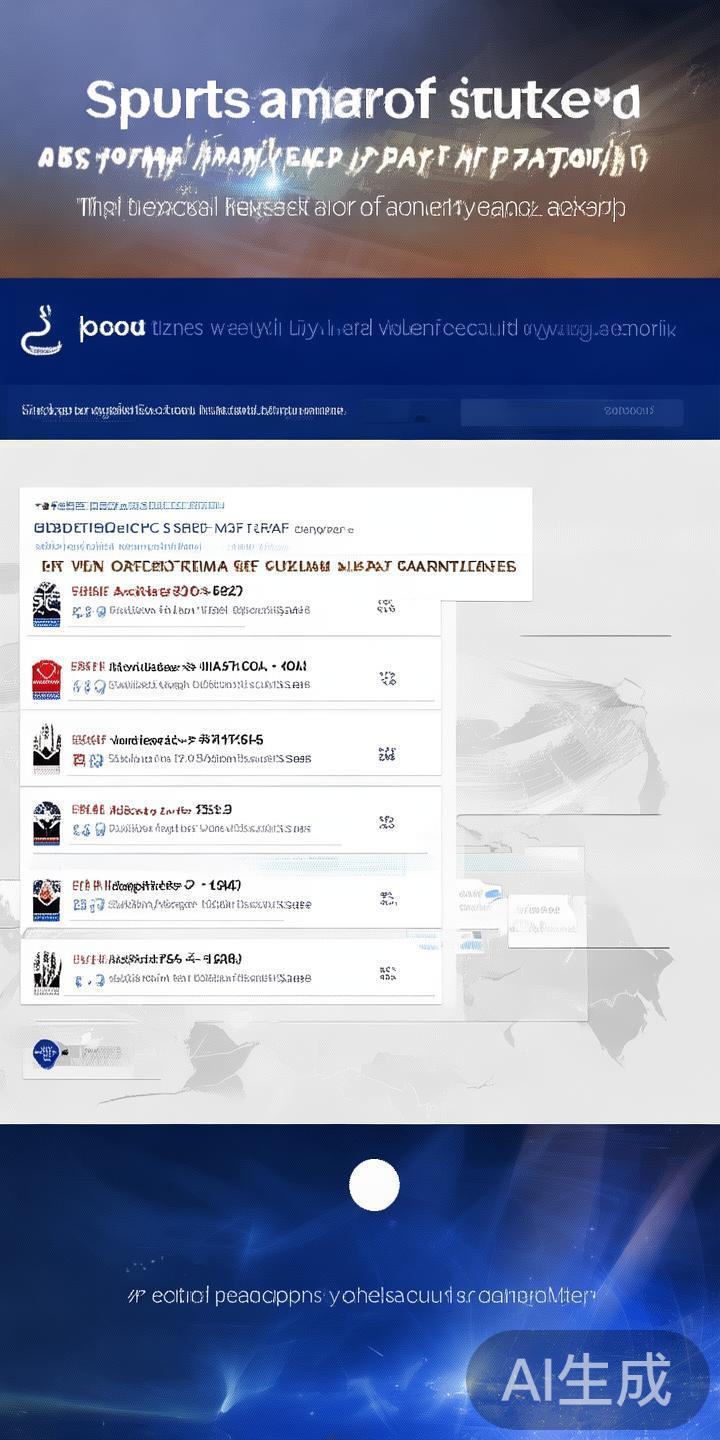Click the "Spurts amarof stutke'd" headline
Viewport: 720px width, 1440px height.
(x=362, y=101)
